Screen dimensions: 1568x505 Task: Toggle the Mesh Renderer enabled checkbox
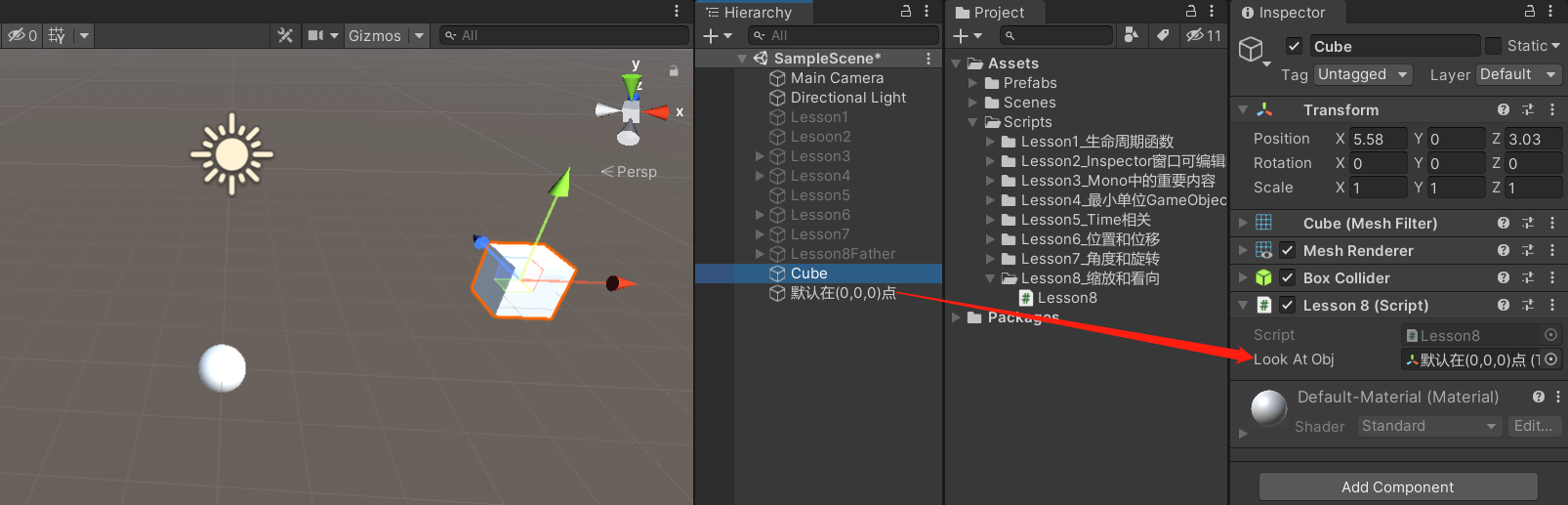point(1288,250)
